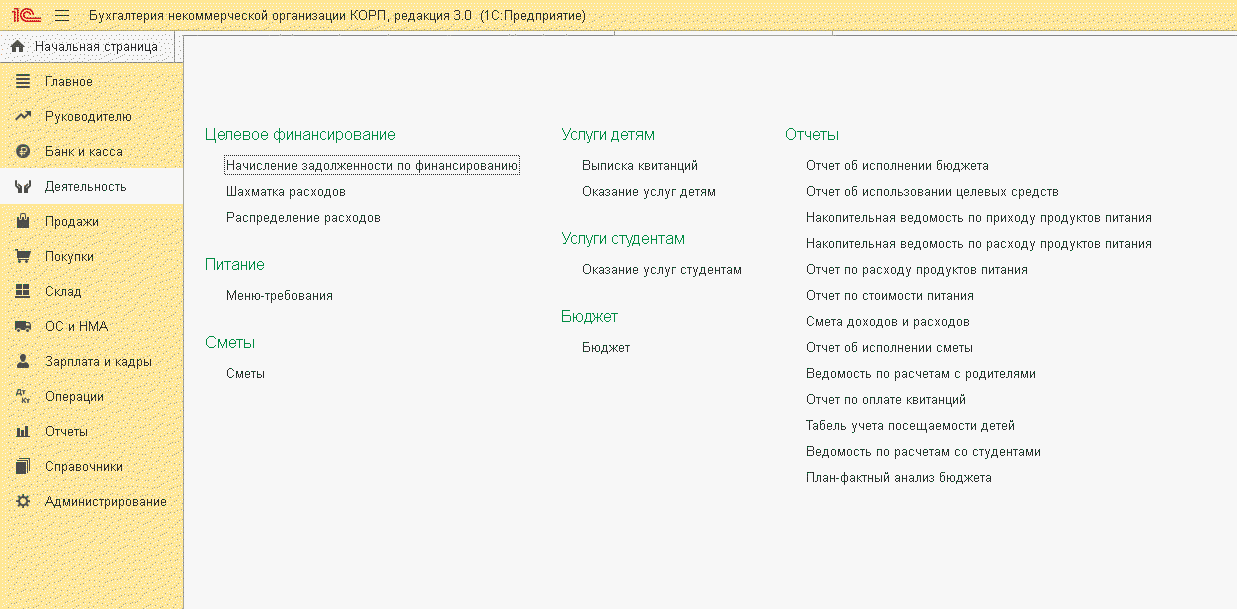This screenshot has height=609, width=1237.
Task: Open Отчет об использовании целевых средств
Action: 932,191
